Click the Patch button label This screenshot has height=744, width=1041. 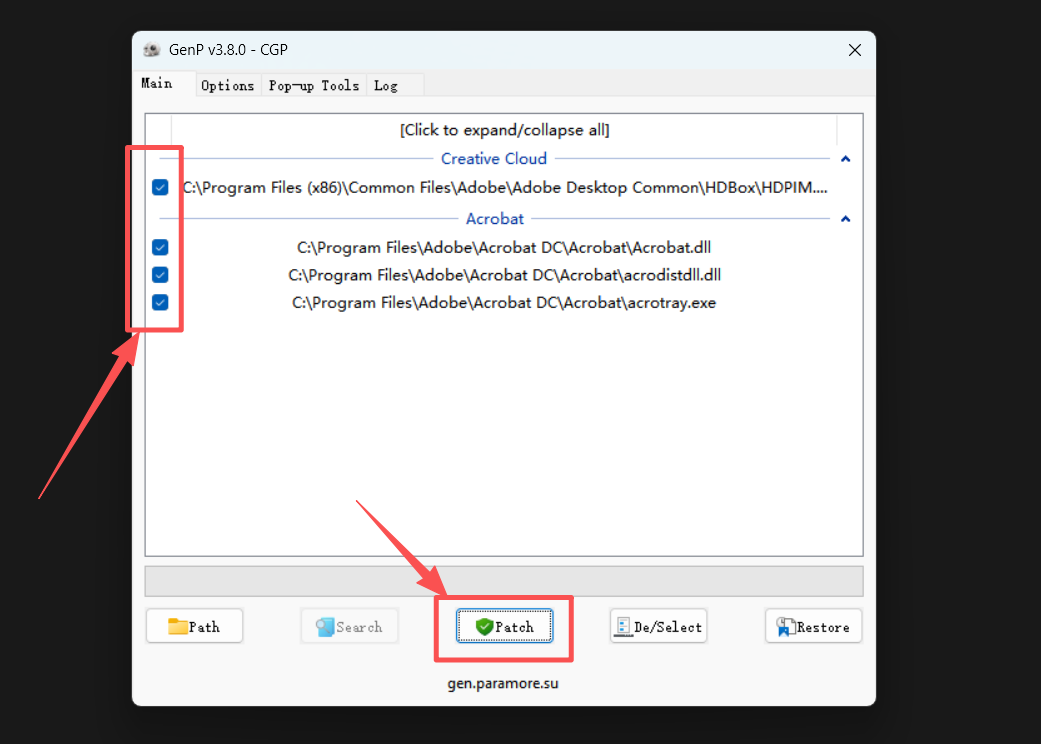(515, 627)
